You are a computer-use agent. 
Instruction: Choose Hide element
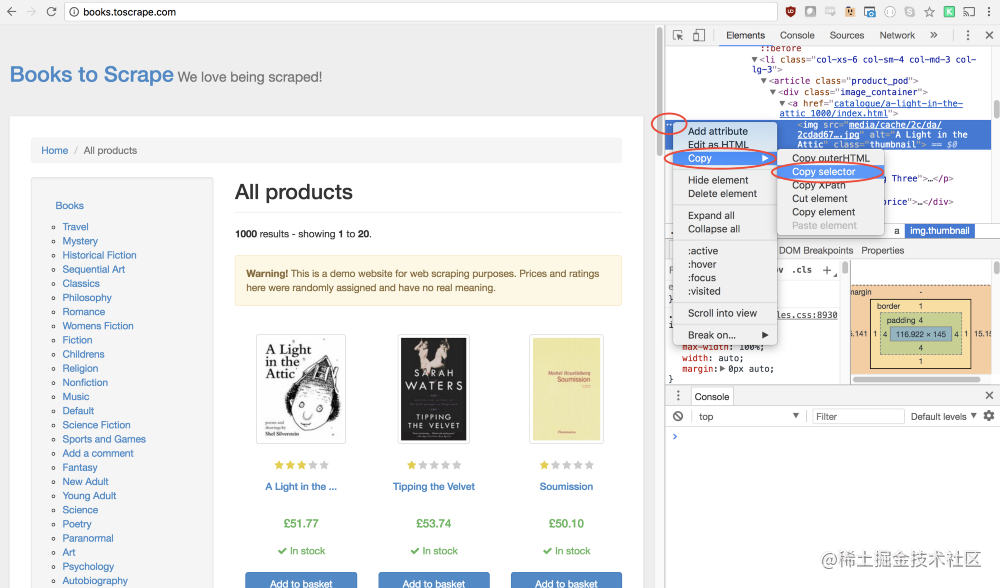[724, 180]
